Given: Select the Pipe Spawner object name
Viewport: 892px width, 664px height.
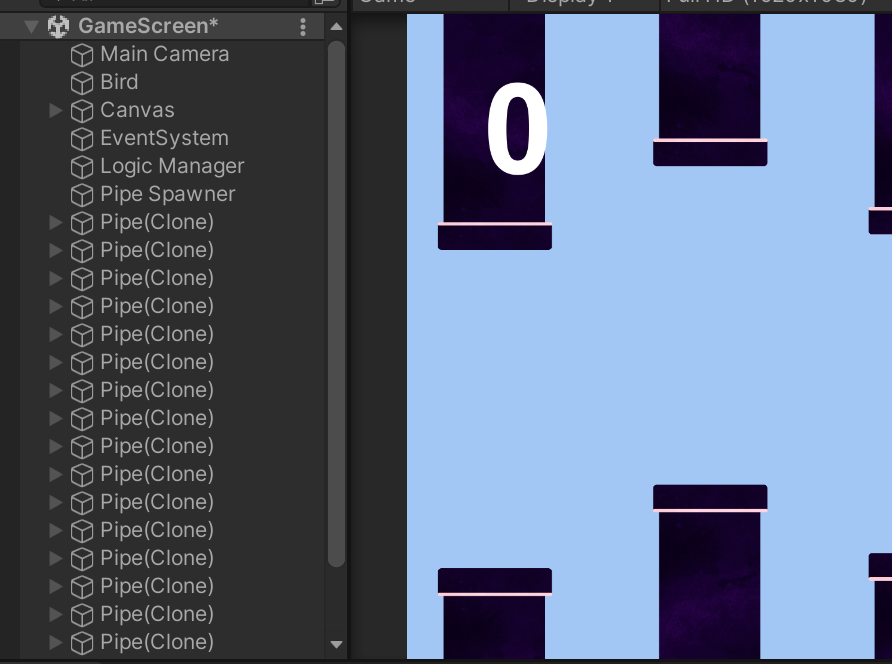Looking at the screenshot, I should click(x=168, y=194).
